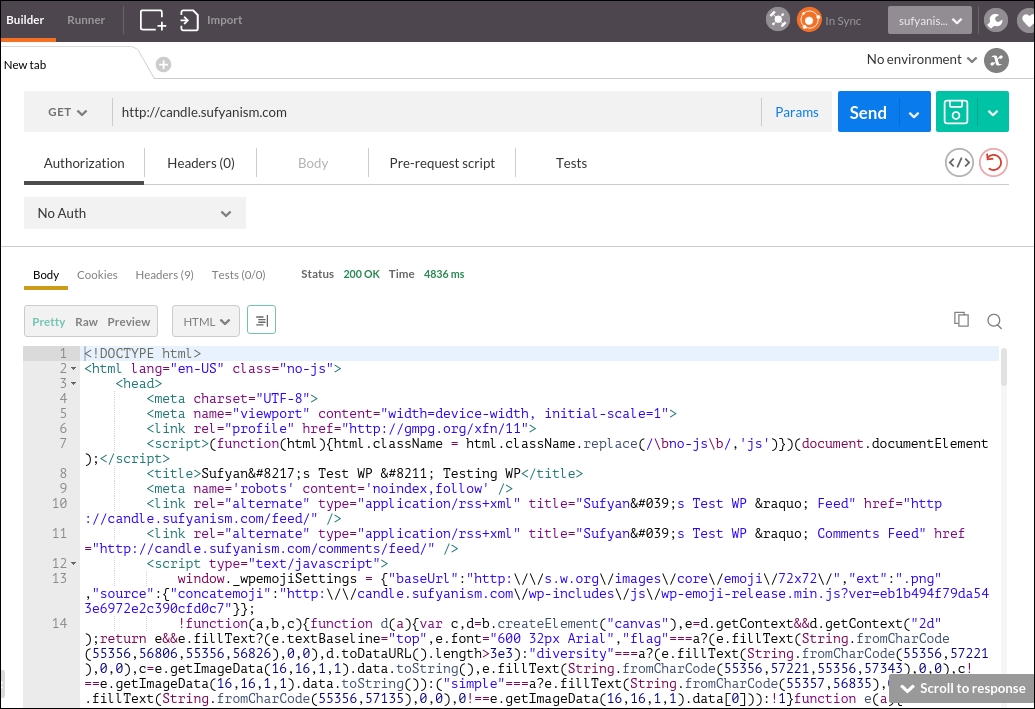This screenshot has width=1035, height=709.
Task: Switch response view to Preview
Action: pyautogui.click(x=129, y=321)
